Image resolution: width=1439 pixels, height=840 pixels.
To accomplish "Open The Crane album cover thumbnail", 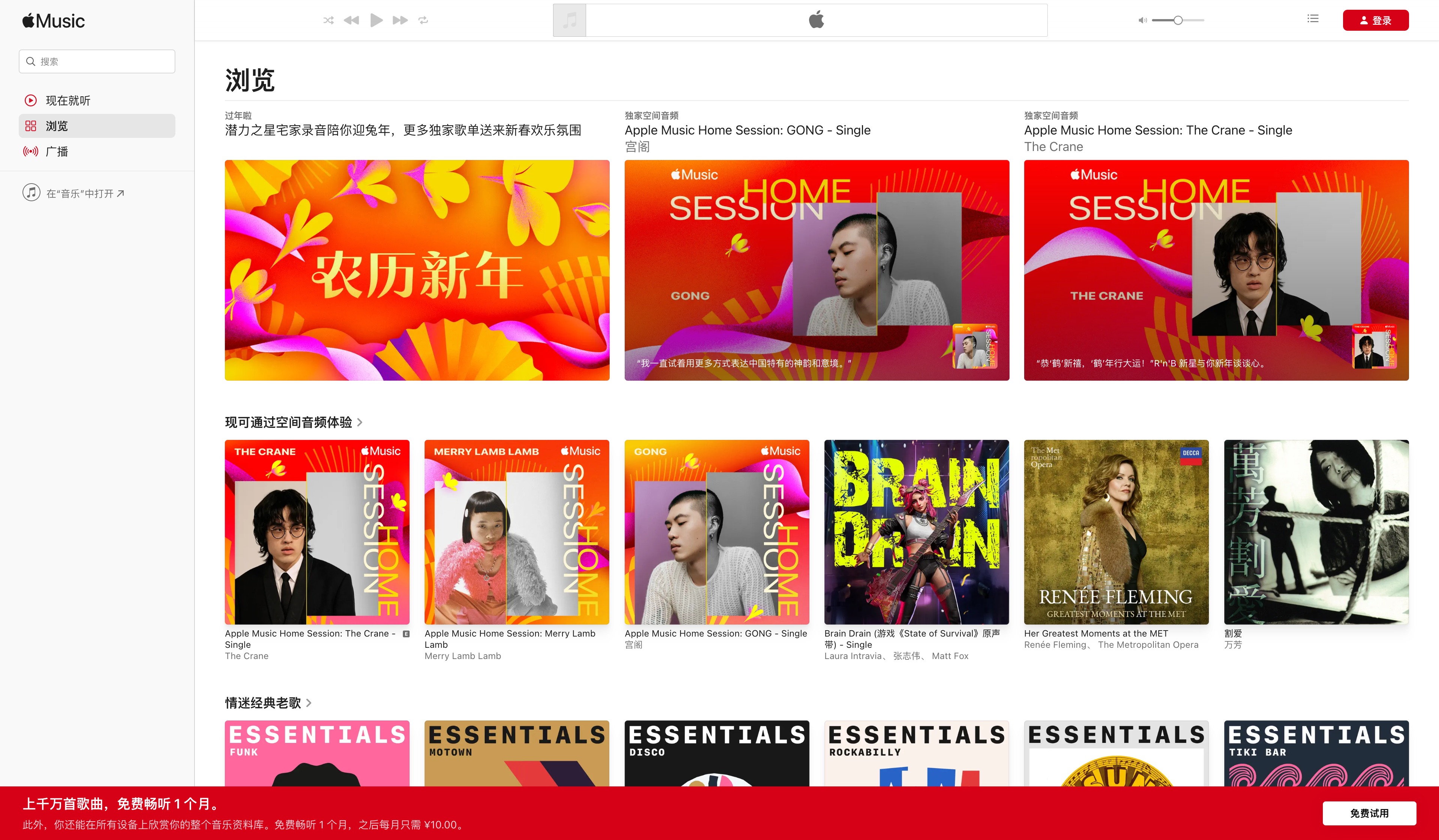I will [317, 532].
